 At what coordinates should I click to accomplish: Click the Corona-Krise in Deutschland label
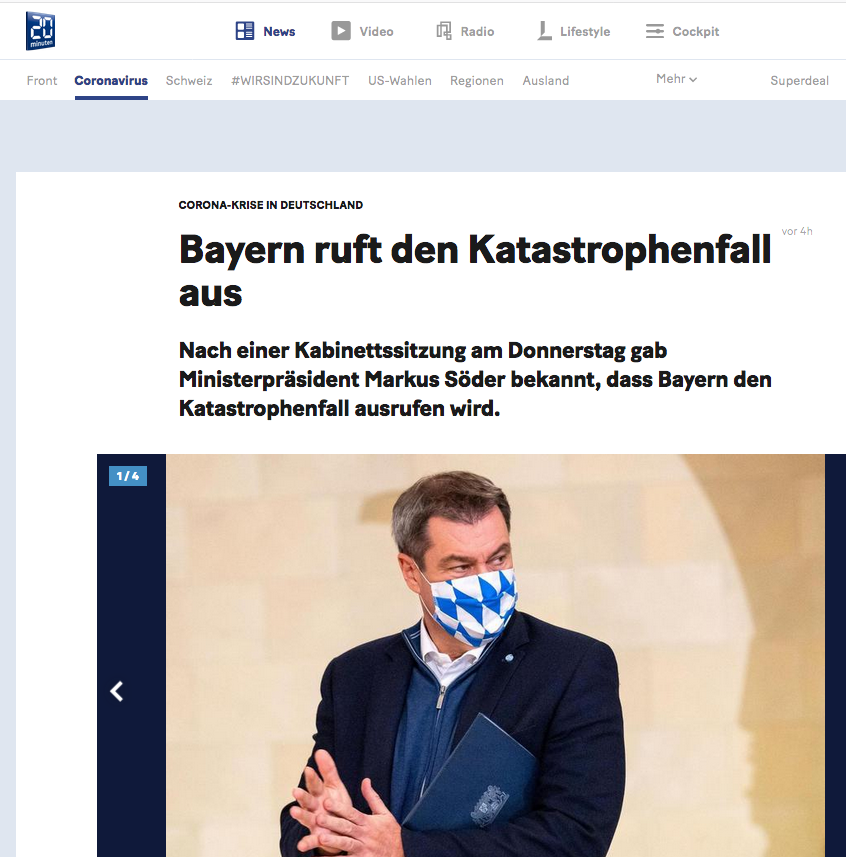click(x=270, y=205)
